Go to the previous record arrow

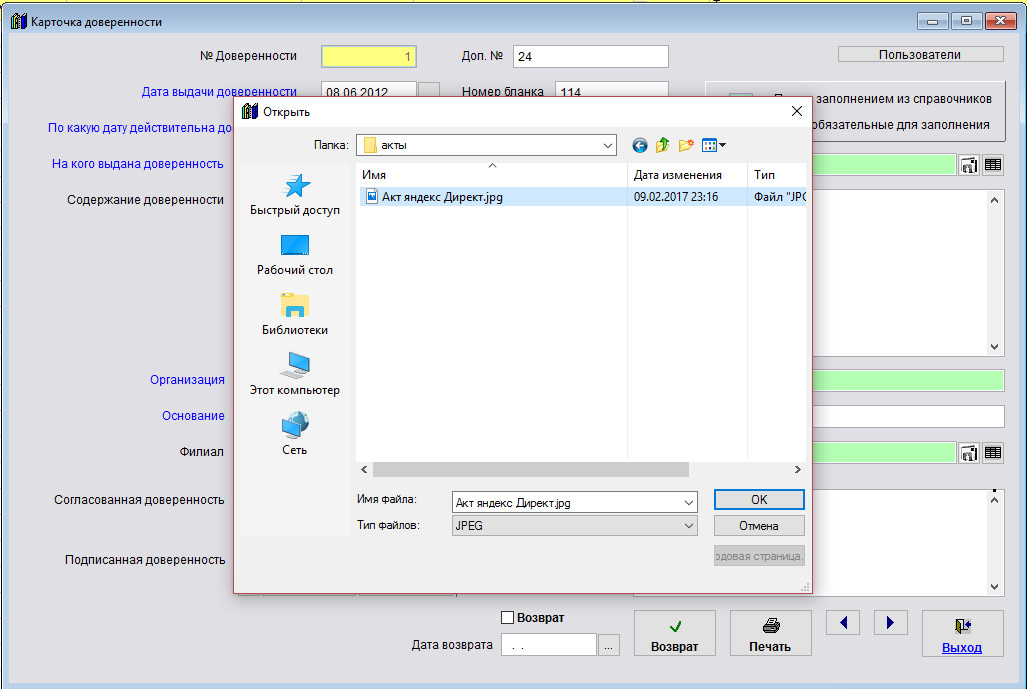(x=843, y=623)
